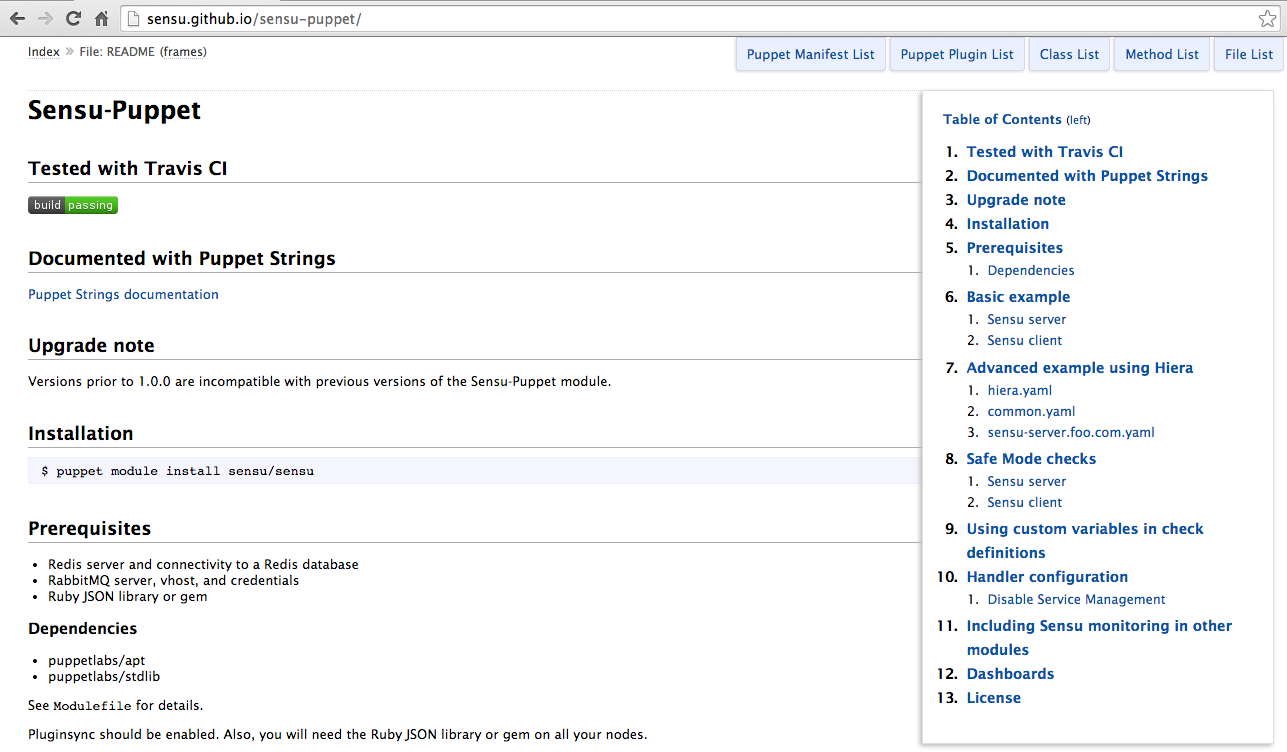Jump to Dashboards in contents
The image size is (1287, 752).
1010,674
